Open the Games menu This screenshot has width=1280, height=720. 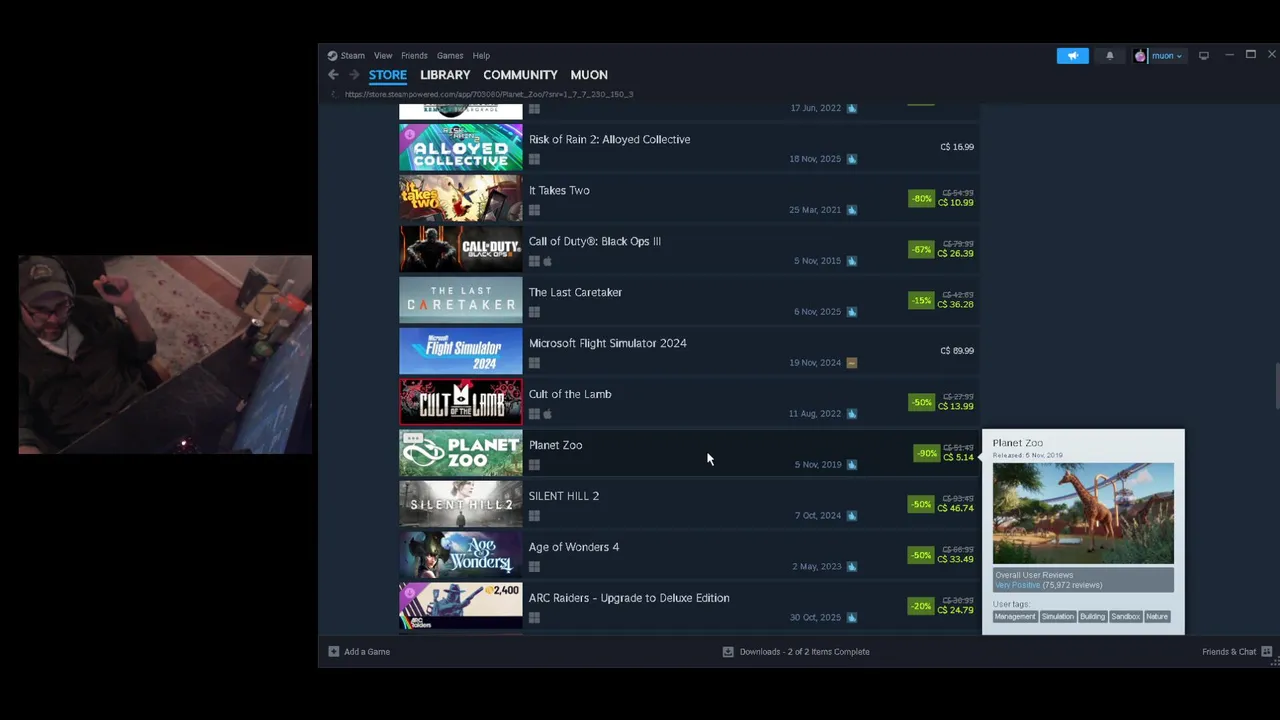pos(450,56)
